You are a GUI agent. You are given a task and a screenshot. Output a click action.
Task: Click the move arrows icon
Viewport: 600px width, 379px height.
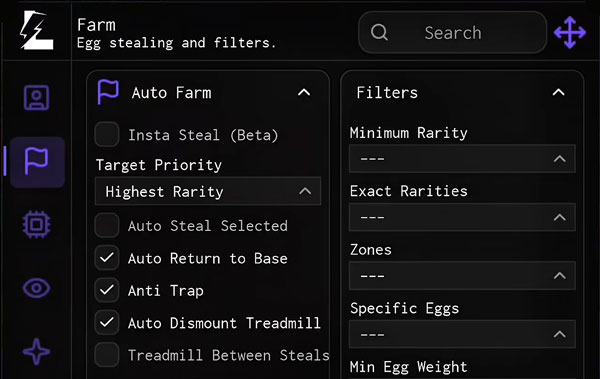[x=570, y=33]
